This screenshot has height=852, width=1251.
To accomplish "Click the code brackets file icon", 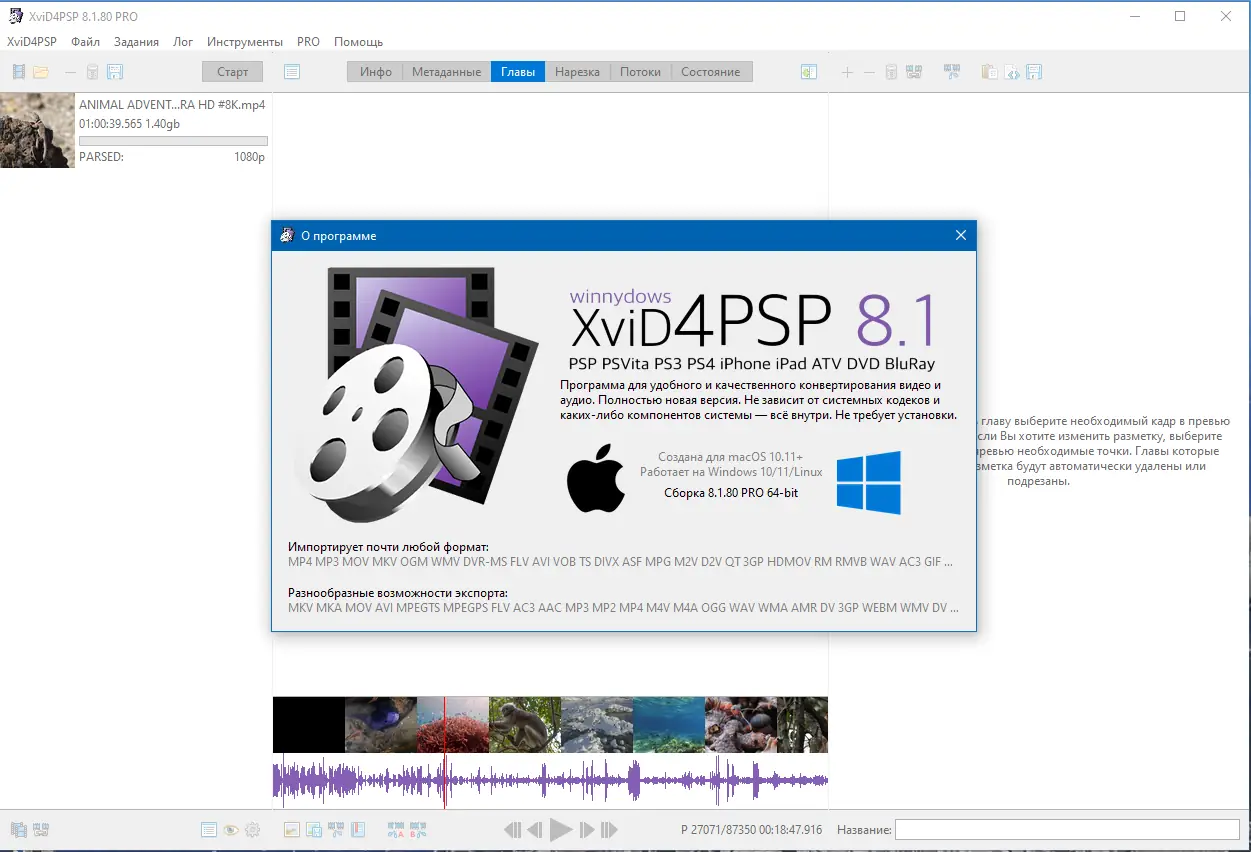I will (x=1012, y=72).
